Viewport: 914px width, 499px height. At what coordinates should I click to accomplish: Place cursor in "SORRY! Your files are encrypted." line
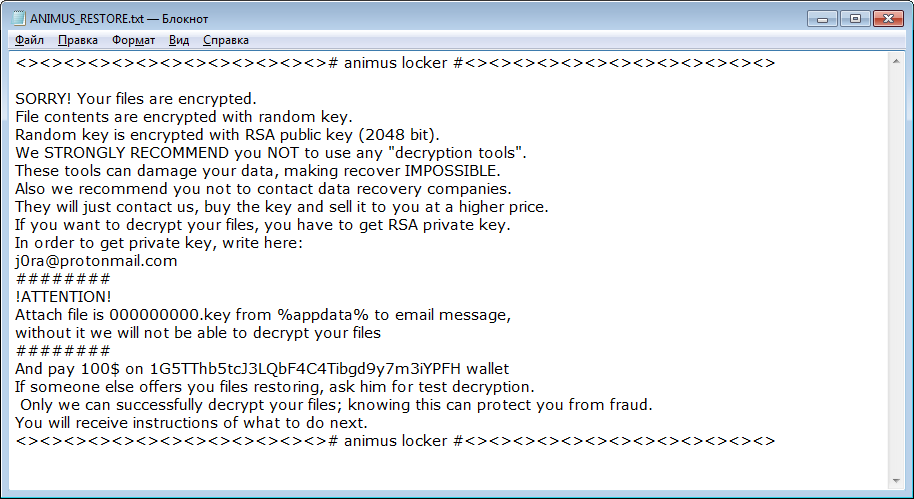[136, 99]
